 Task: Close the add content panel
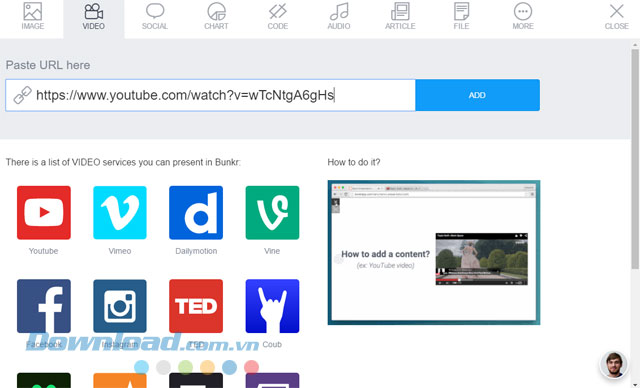pyautogui.click(x=617, y=17)
